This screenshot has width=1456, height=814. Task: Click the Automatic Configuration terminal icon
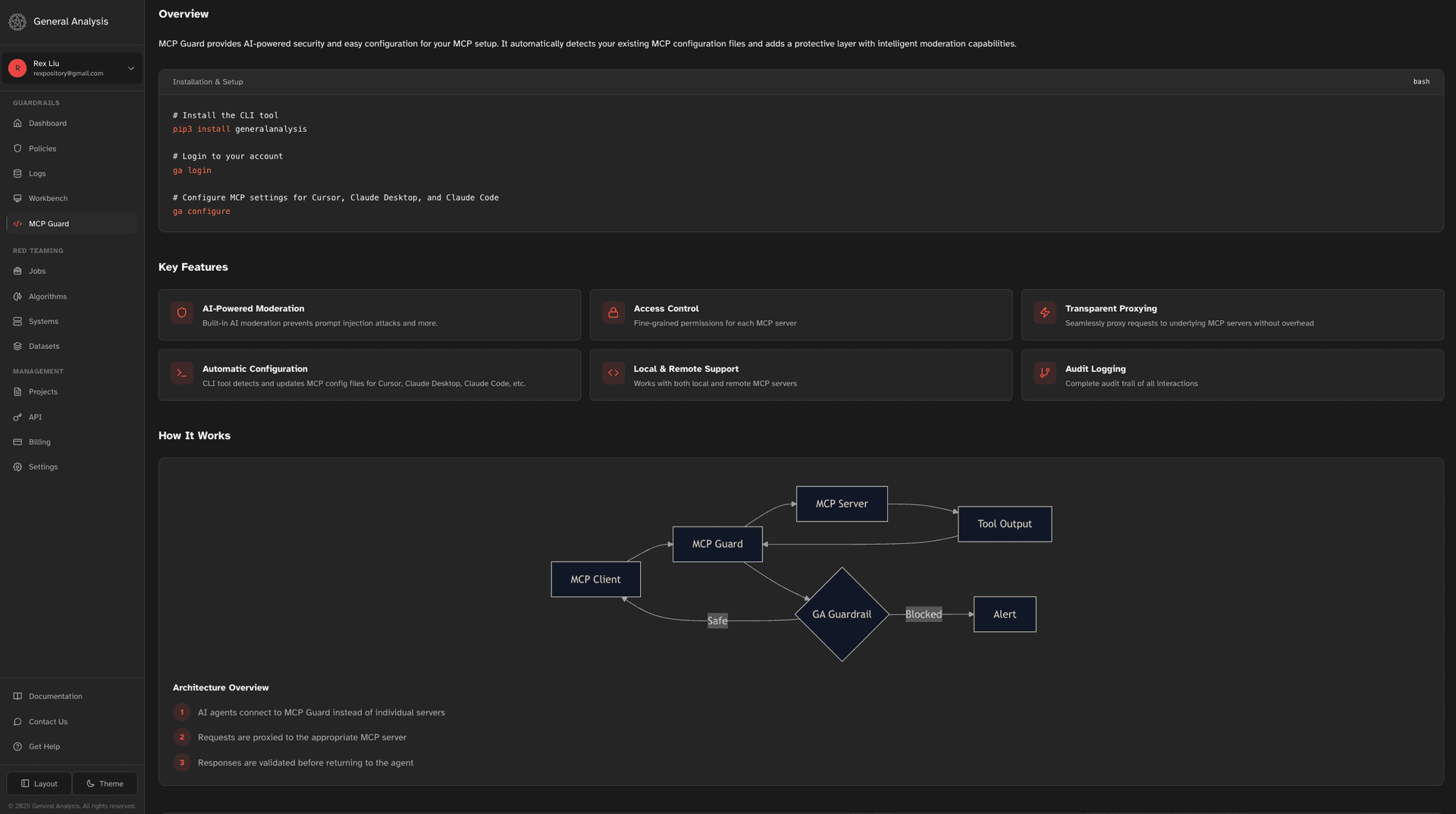pos(182,373)
